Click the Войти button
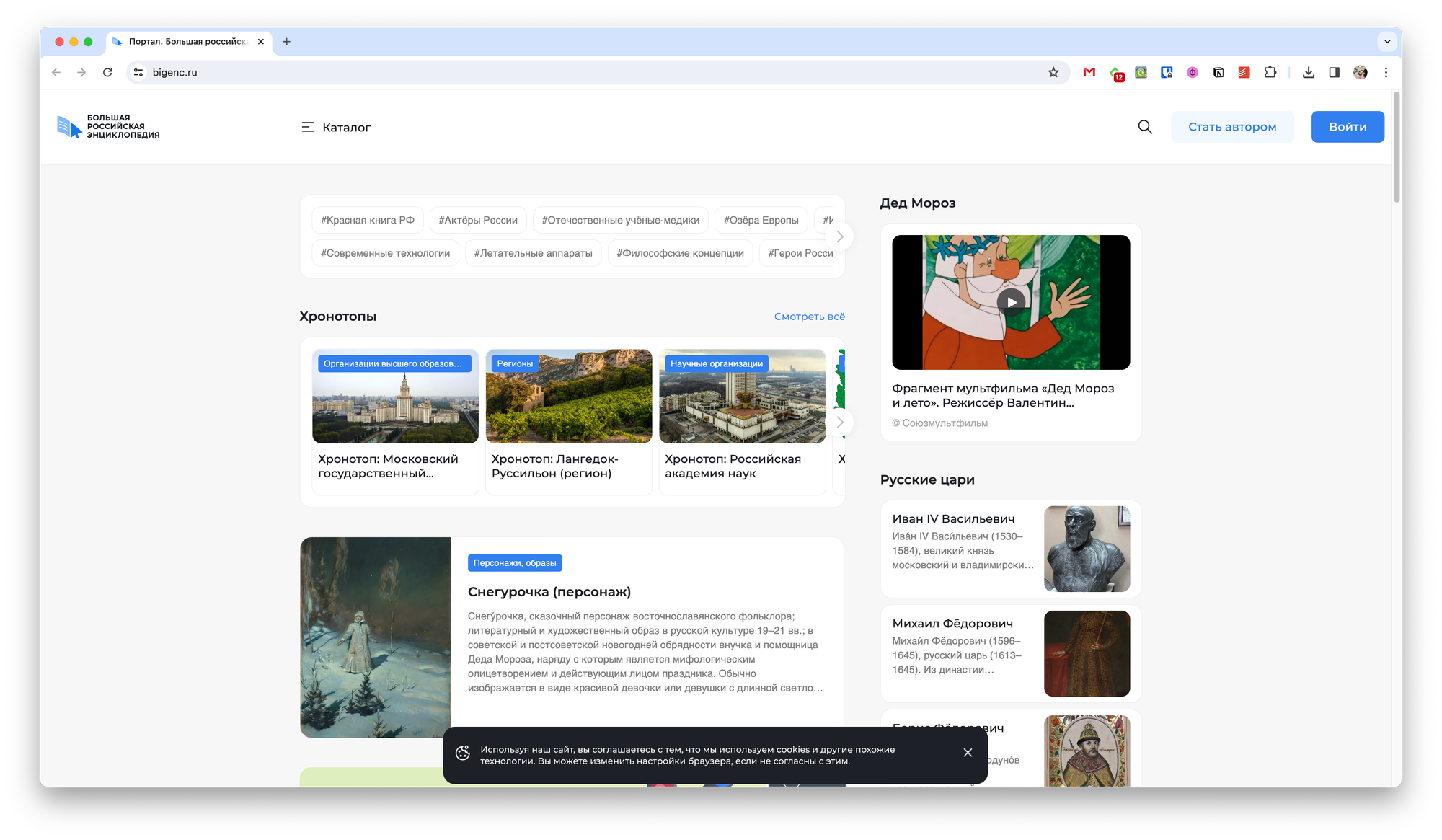 point(1348,127)
